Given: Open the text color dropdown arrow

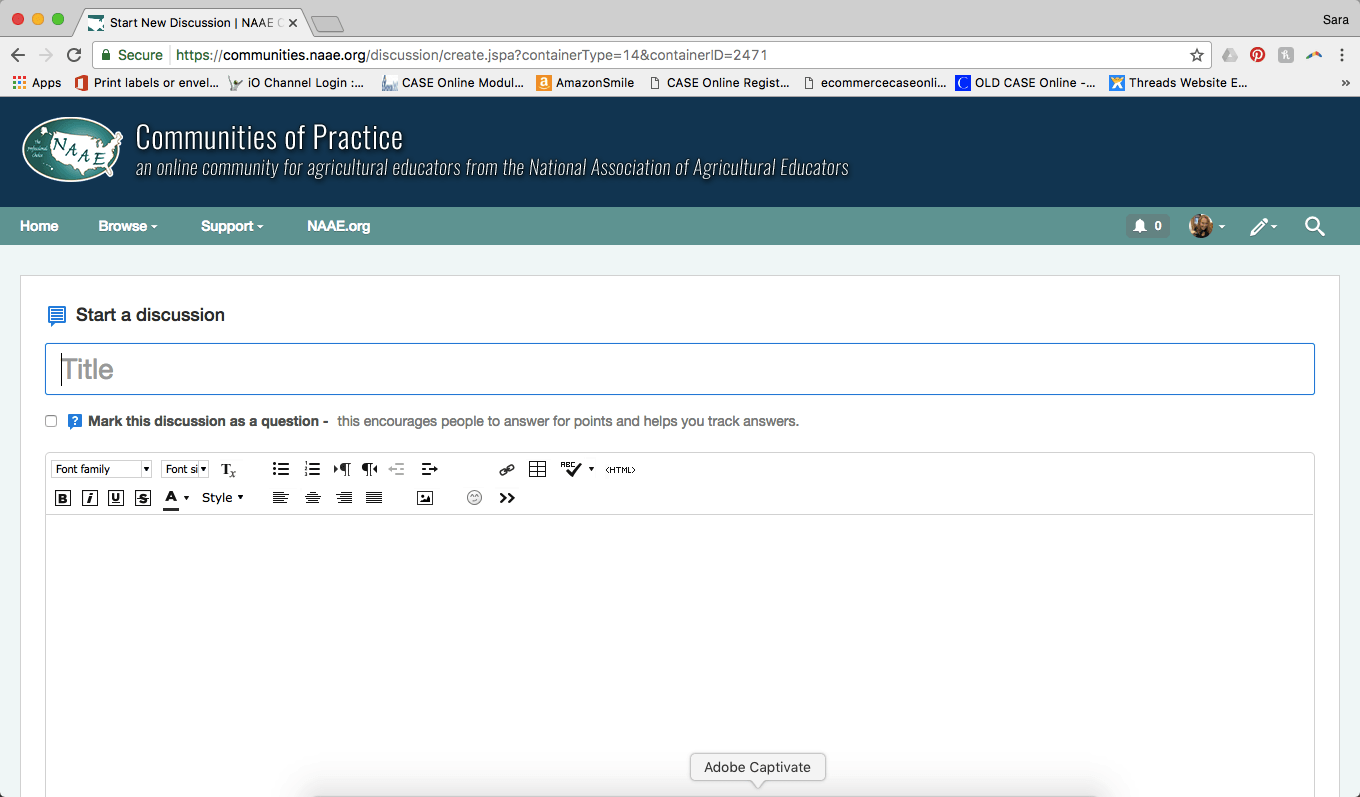Looking at the screenshot, I should (x=187, y=498).
